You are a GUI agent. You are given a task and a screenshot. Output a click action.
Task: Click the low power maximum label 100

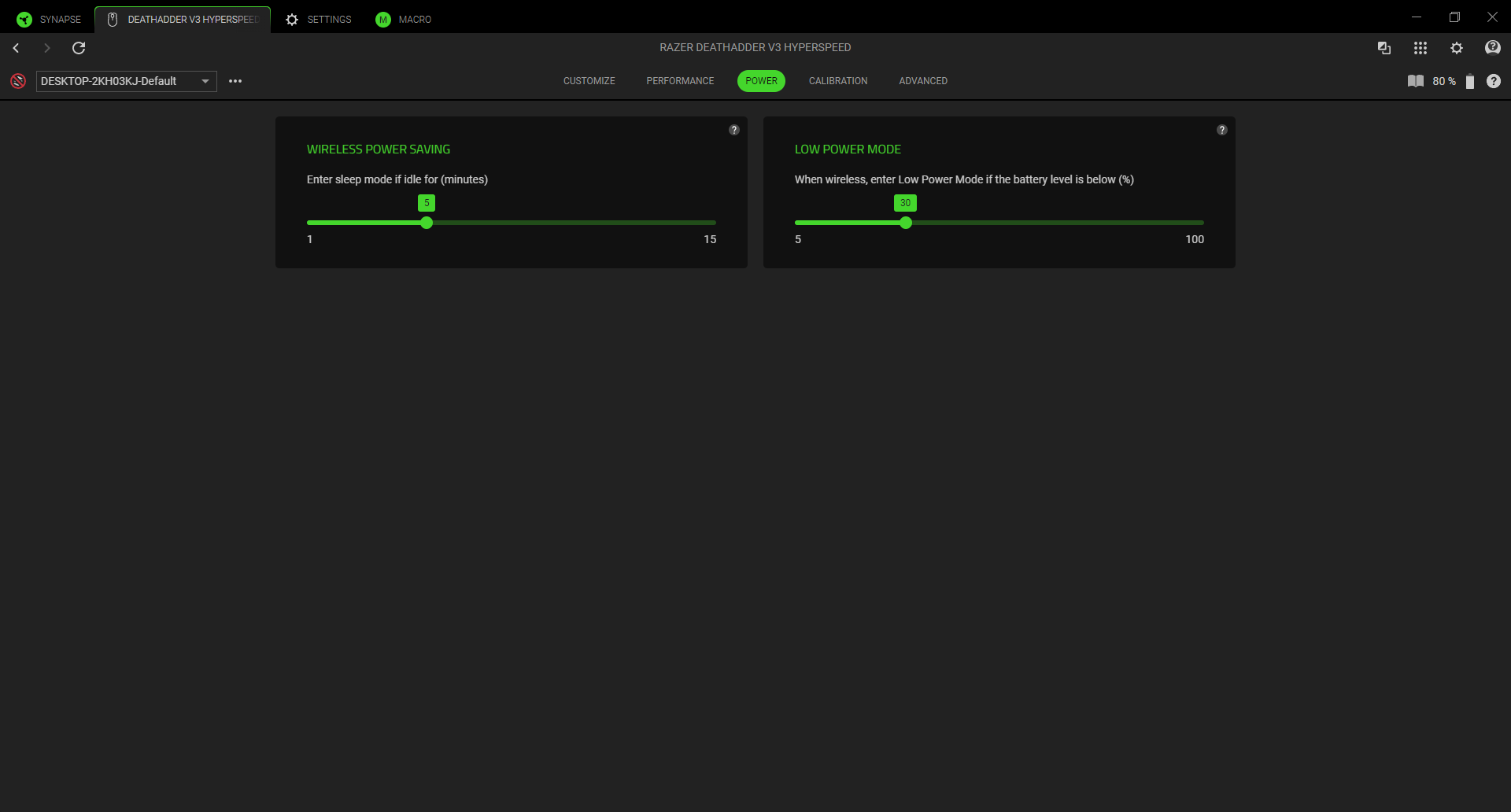click(1195, 239)
